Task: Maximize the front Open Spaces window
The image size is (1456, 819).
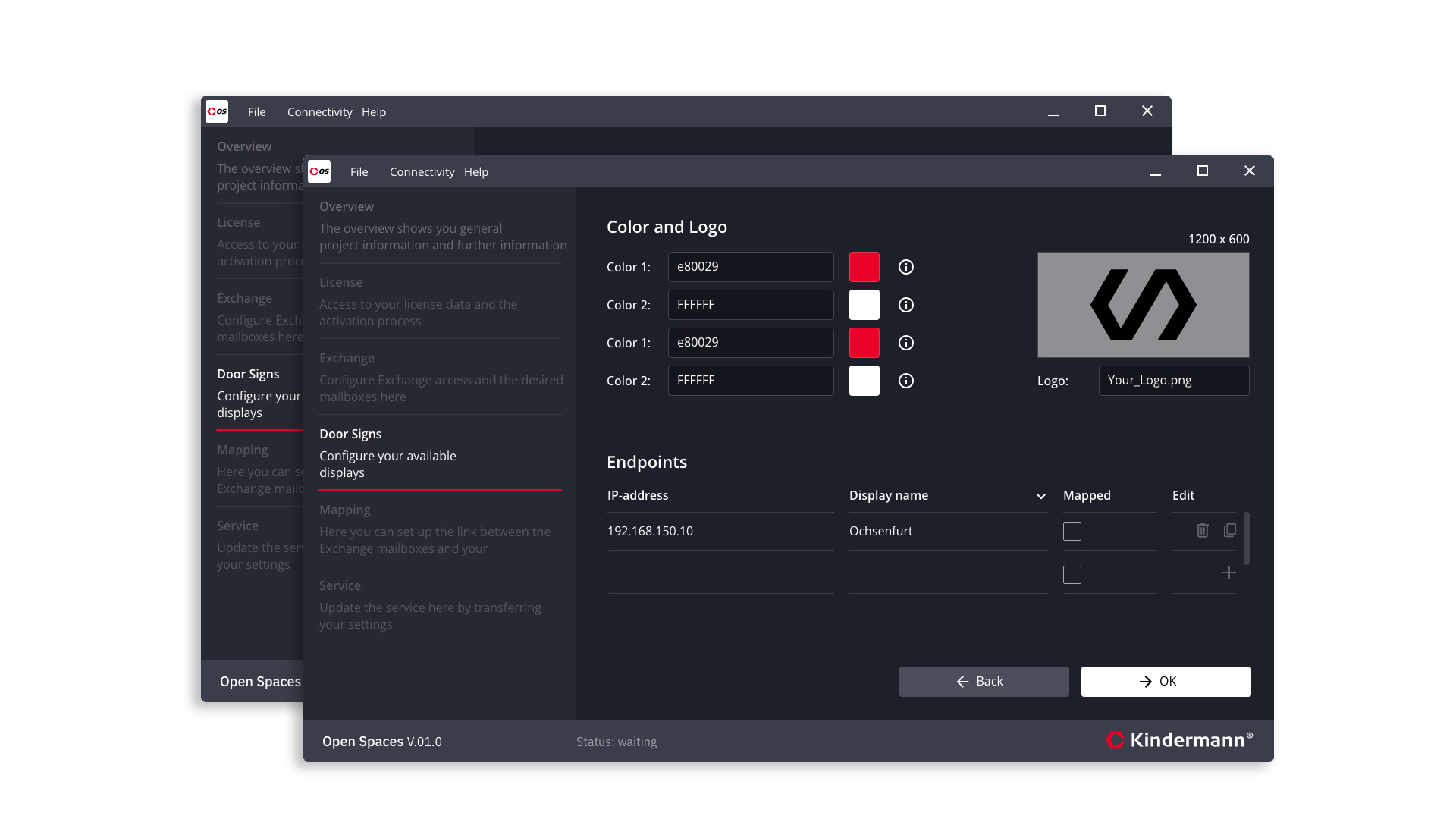Action: pos(1202,171)
